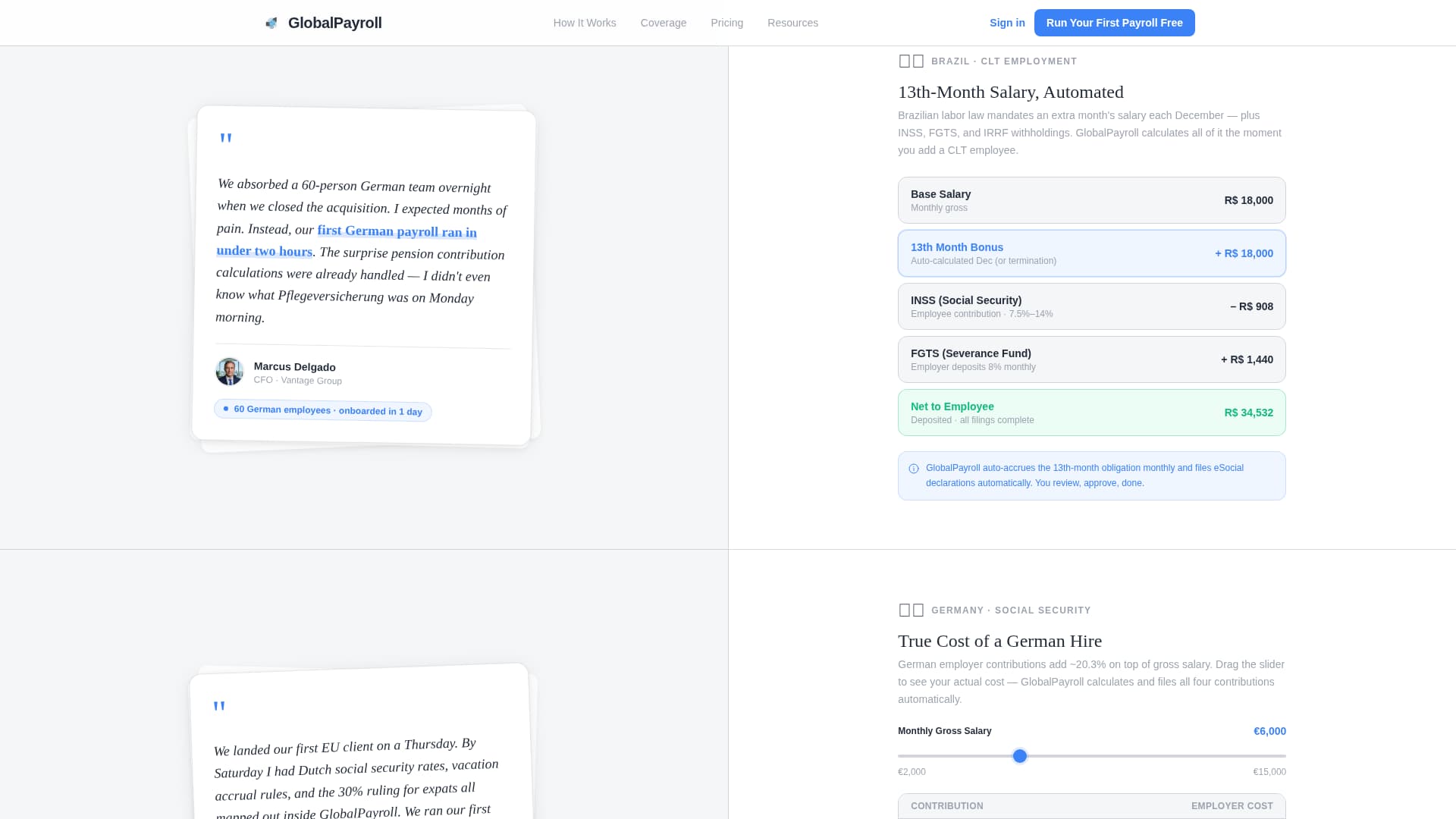Click the info icon in the eSocial note

(x=912, y=469)
